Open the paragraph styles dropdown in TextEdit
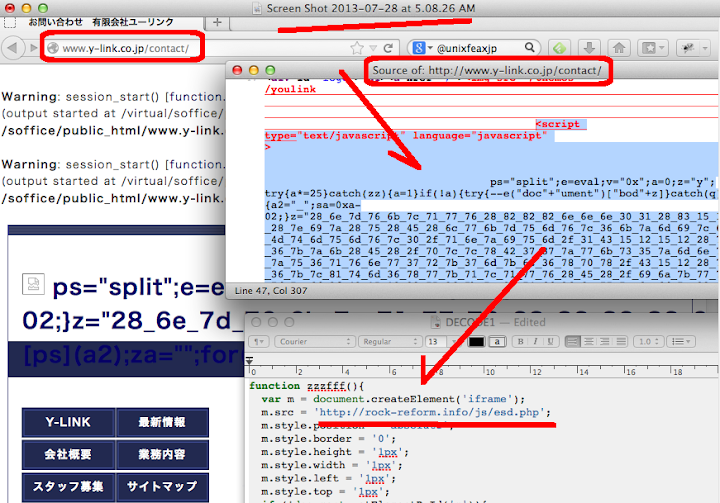 coord(259,341)
